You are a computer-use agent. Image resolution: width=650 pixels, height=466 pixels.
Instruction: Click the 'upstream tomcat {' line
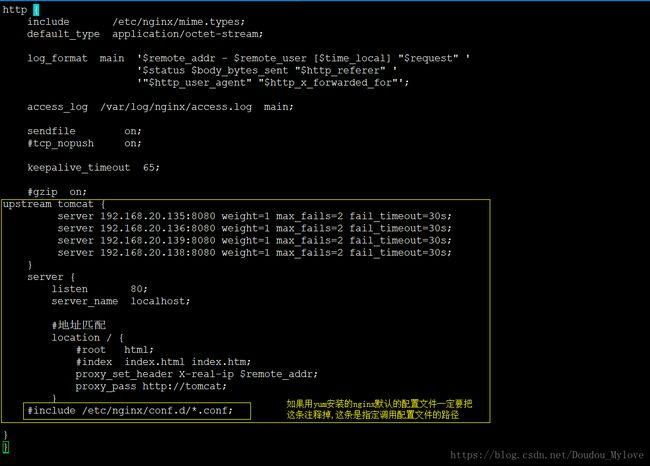(x=54, y=204)
